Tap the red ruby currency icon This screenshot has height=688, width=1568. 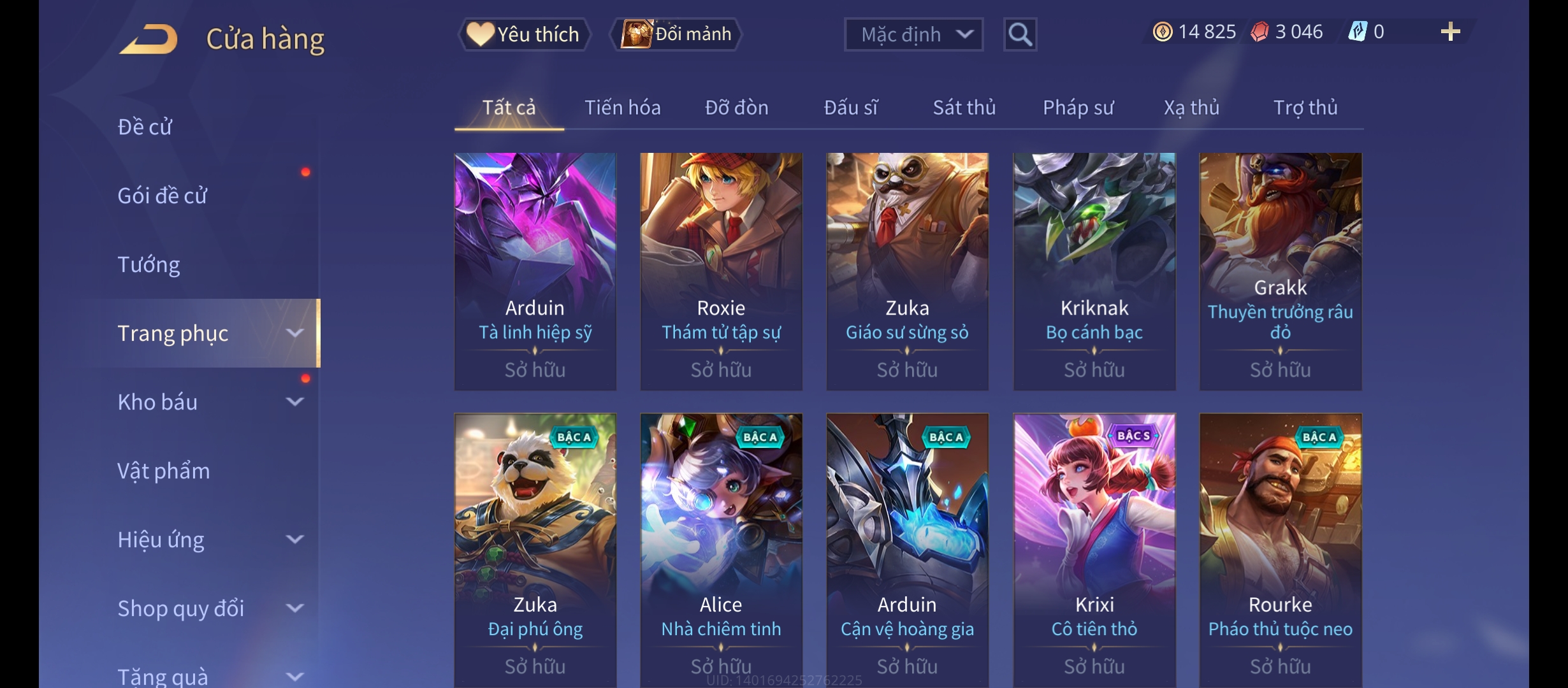(x=1259, y=32)
